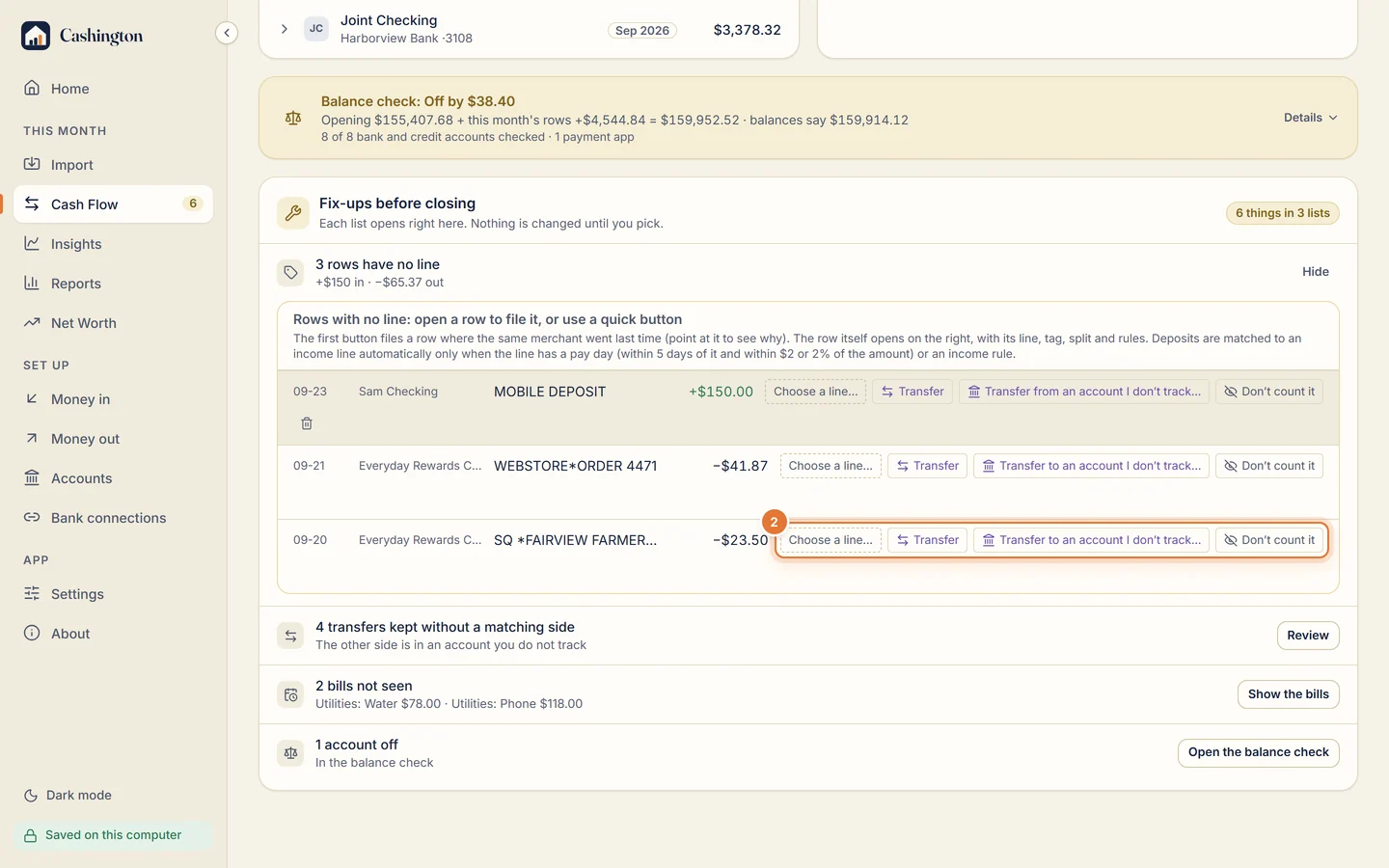Click Don't count it for SQ *FAIRVIEW FARMER
Viewport: 1389px width, 868px height.
1269,540
